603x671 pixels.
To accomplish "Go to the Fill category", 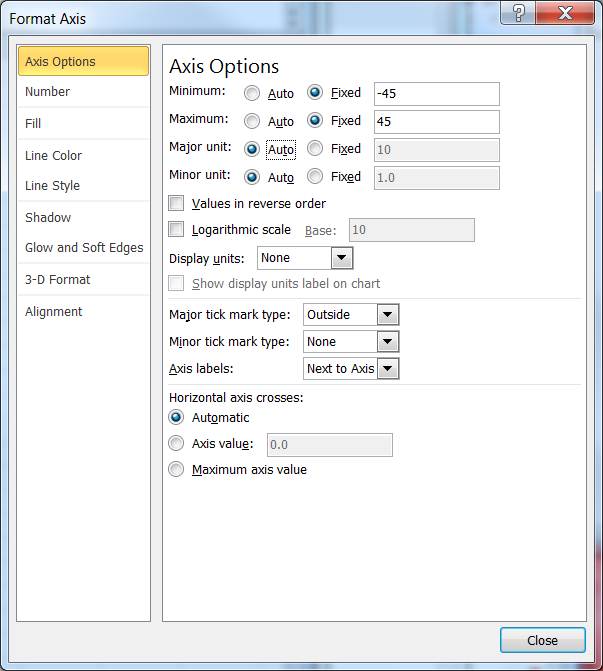I will (33, 124).
